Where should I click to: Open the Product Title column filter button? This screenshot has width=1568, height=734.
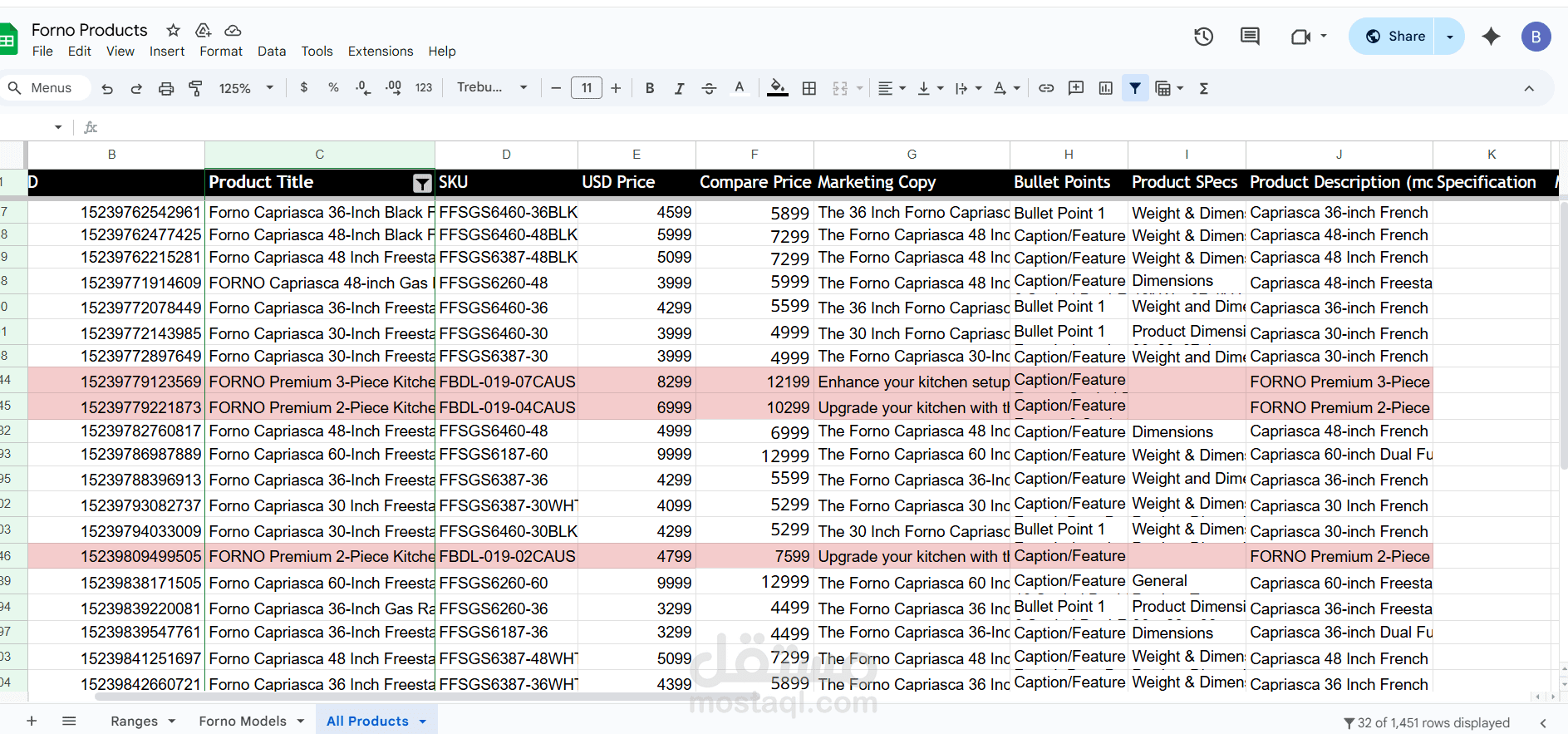point(422,183)
